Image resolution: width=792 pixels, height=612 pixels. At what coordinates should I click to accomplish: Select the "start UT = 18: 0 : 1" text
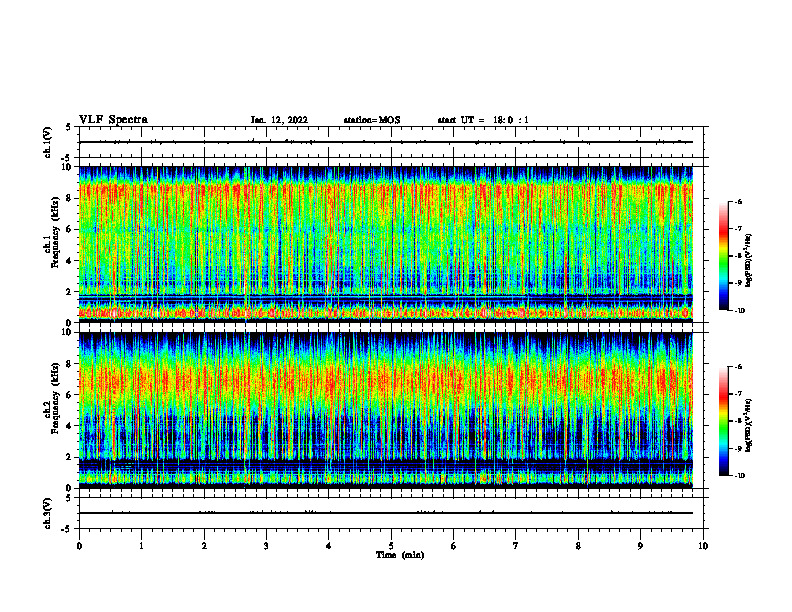(483, 120)
